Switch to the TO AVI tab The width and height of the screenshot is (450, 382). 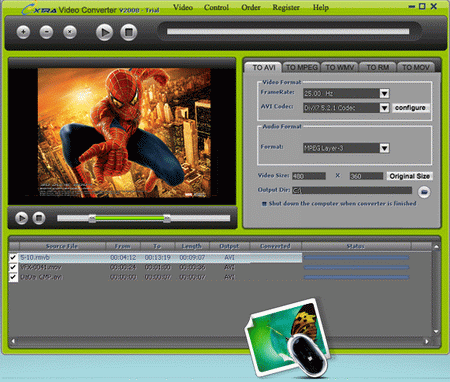tap(264, 68)
